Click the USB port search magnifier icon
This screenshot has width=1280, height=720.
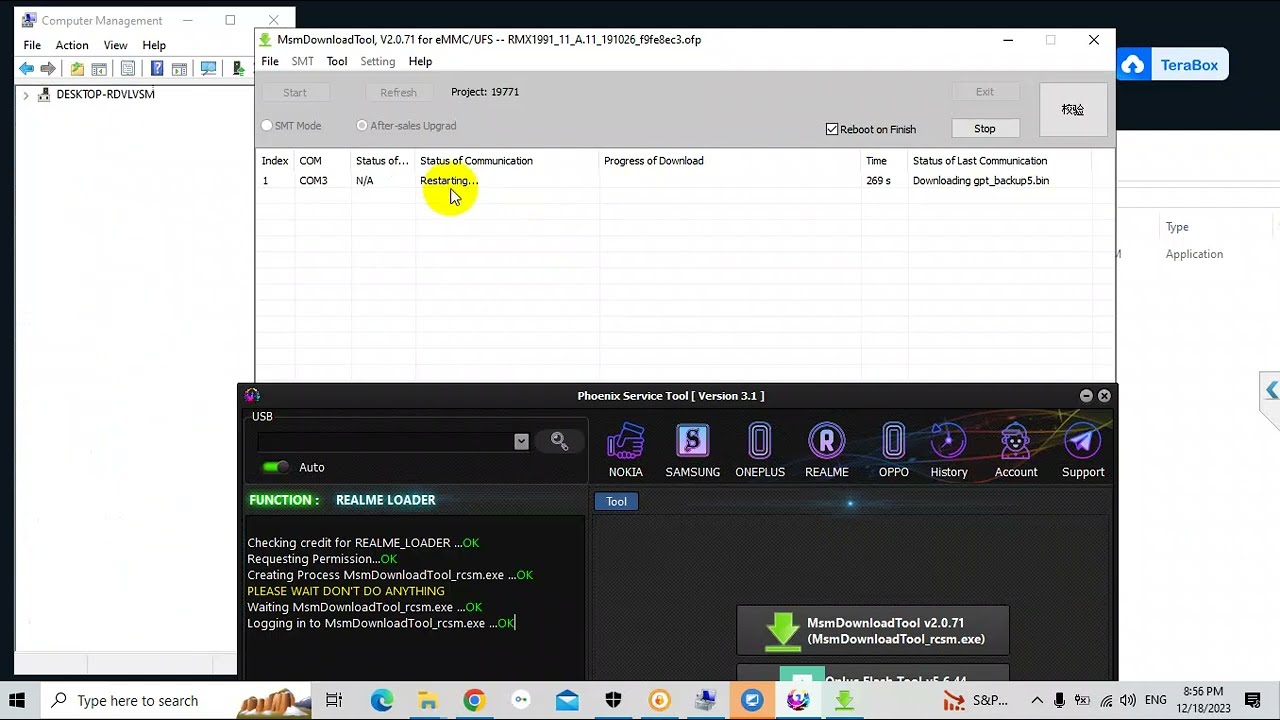click(x=559, y=441)
